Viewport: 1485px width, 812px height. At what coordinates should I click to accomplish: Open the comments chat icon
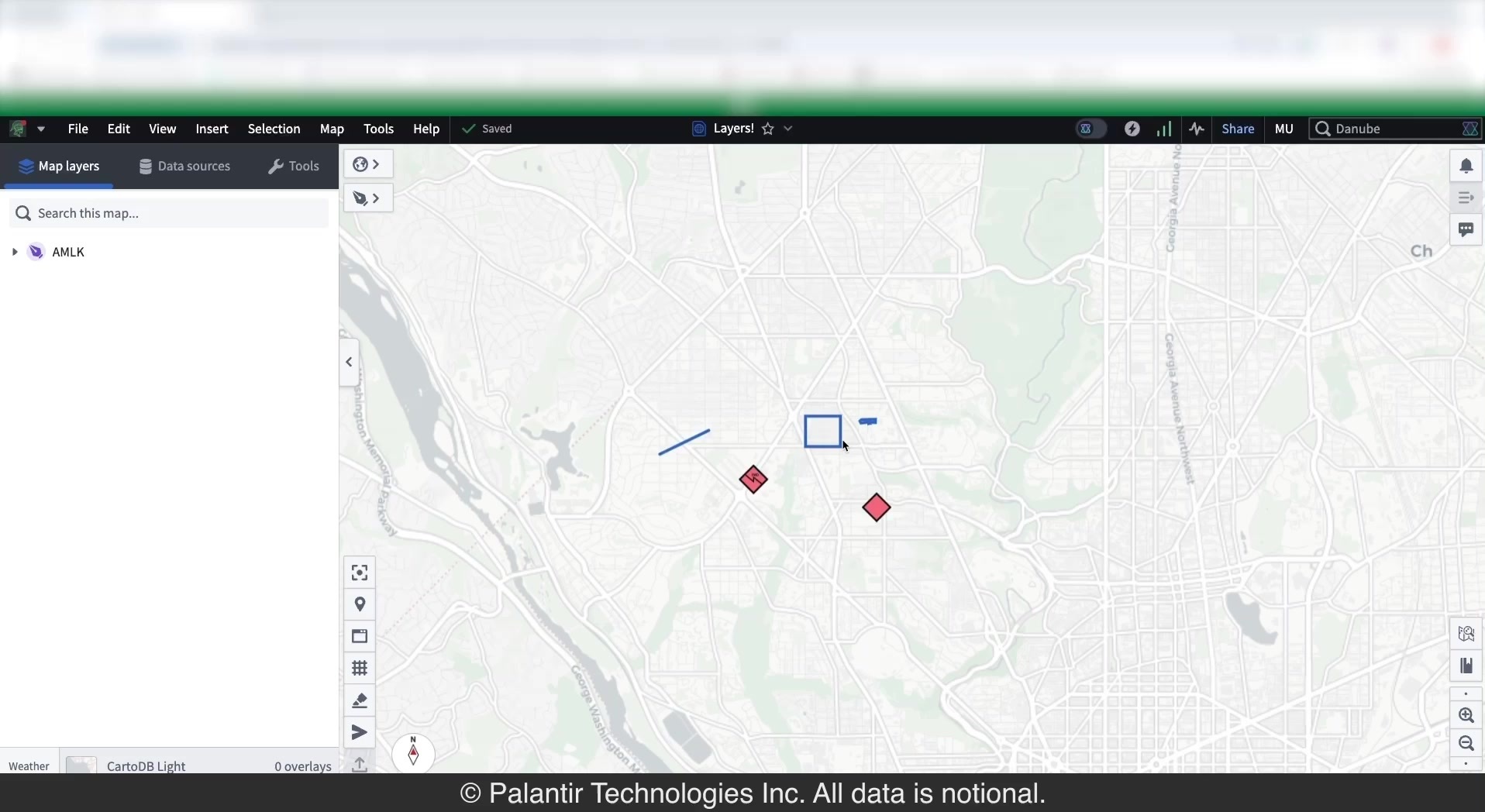pyautogui.click(x=1466, y=229)
